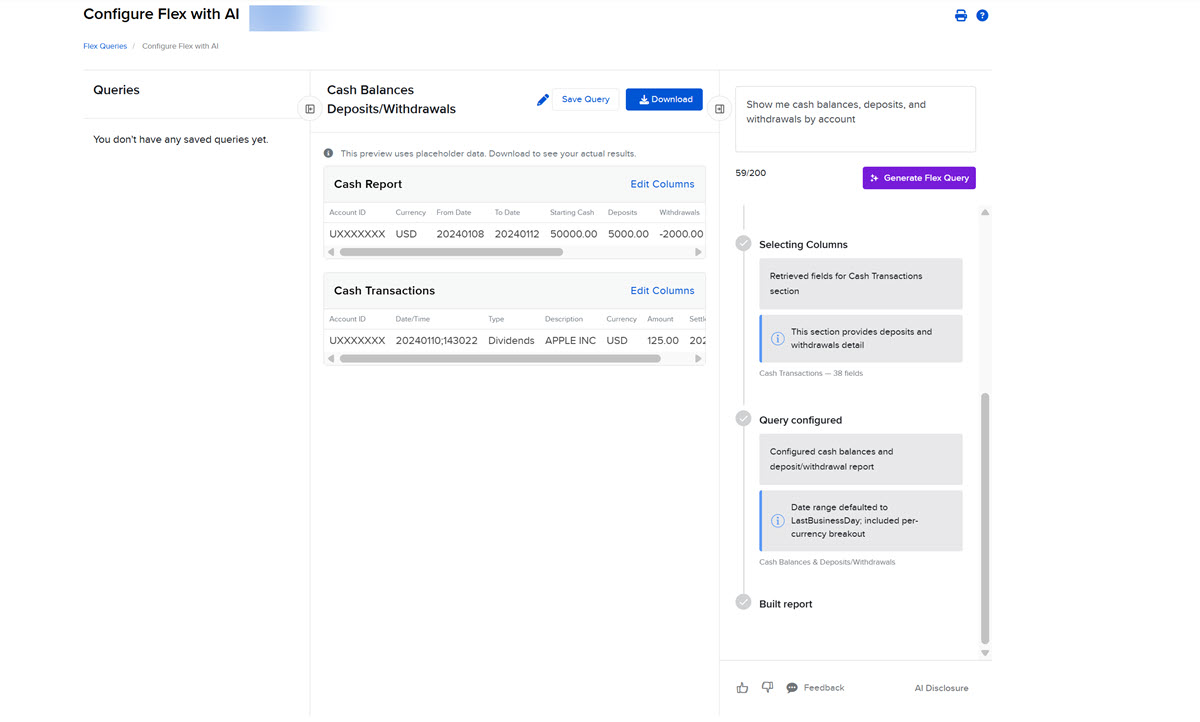Click the Dividends type cell
This screenshot has width=1200, height=722.
[511, 340]
